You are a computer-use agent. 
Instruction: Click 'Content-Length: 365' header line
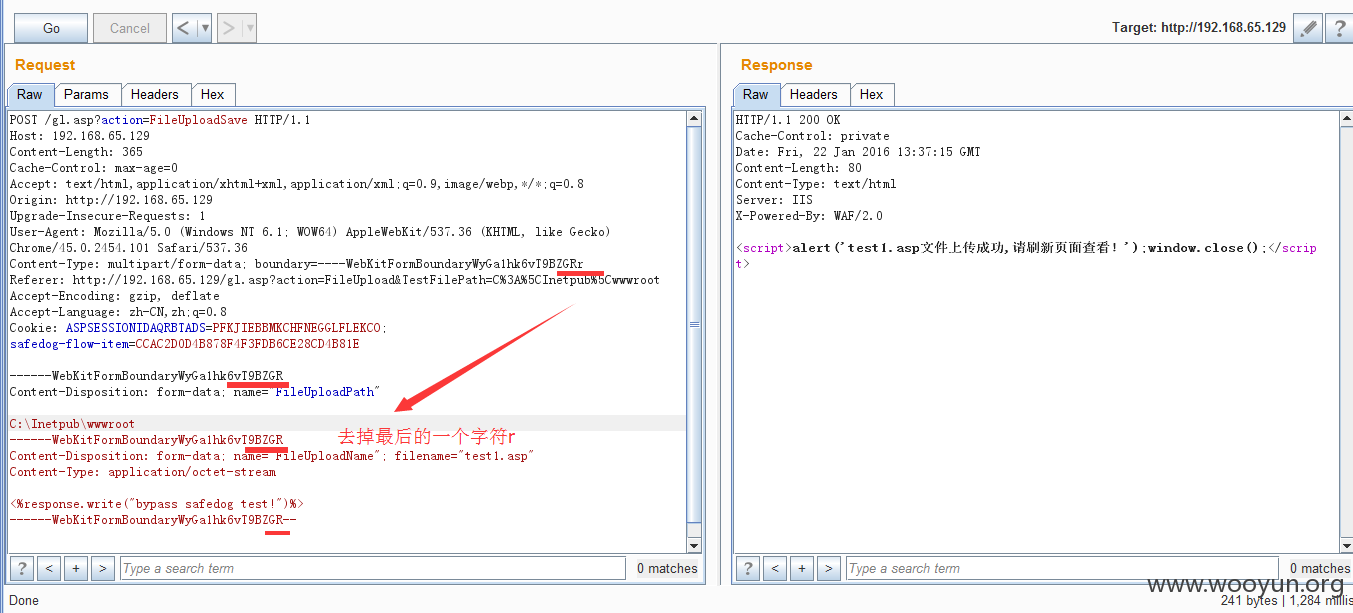[76, 152]
